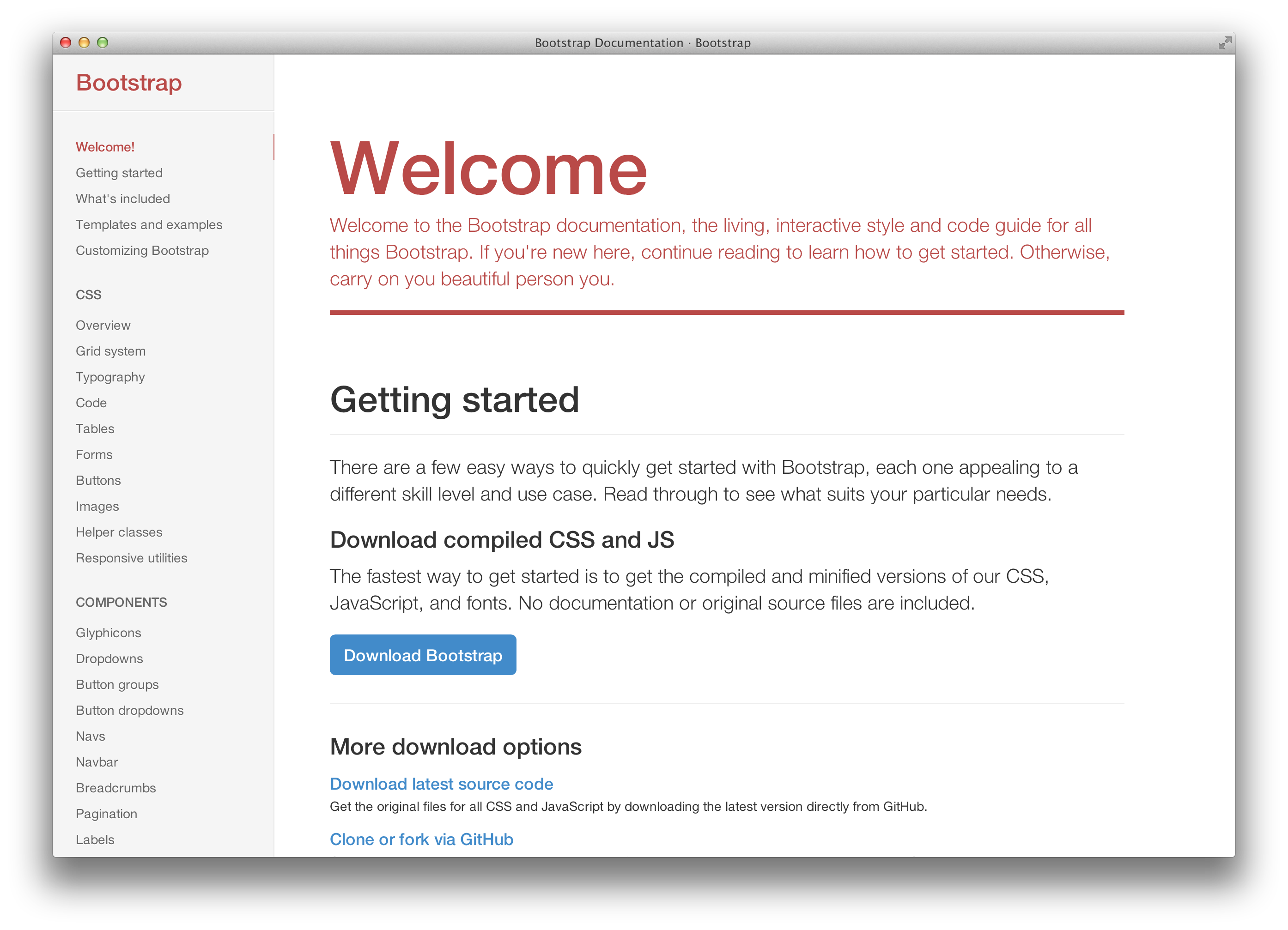
Task: Select Getting started sidebar link
Action: tap(120, 172)
